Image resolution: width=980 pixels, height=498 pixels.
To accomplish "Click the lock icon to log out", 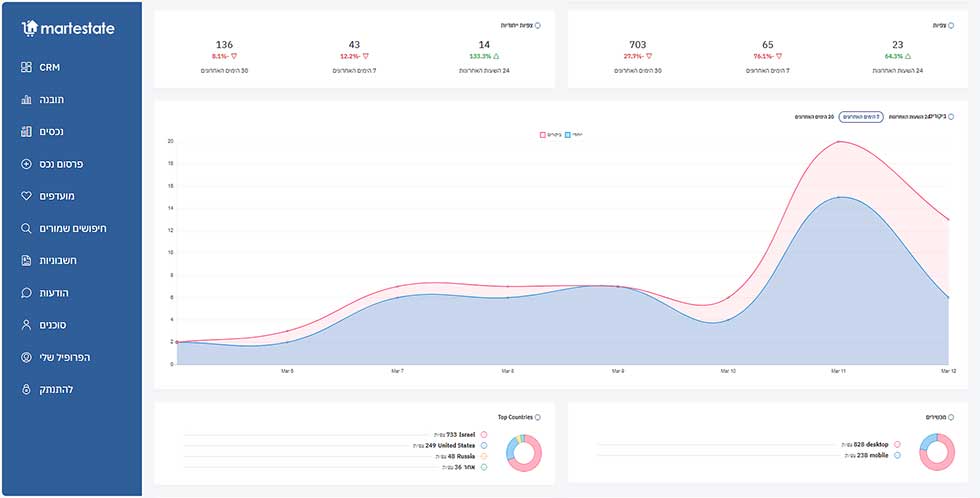I will tap(26, 389).
